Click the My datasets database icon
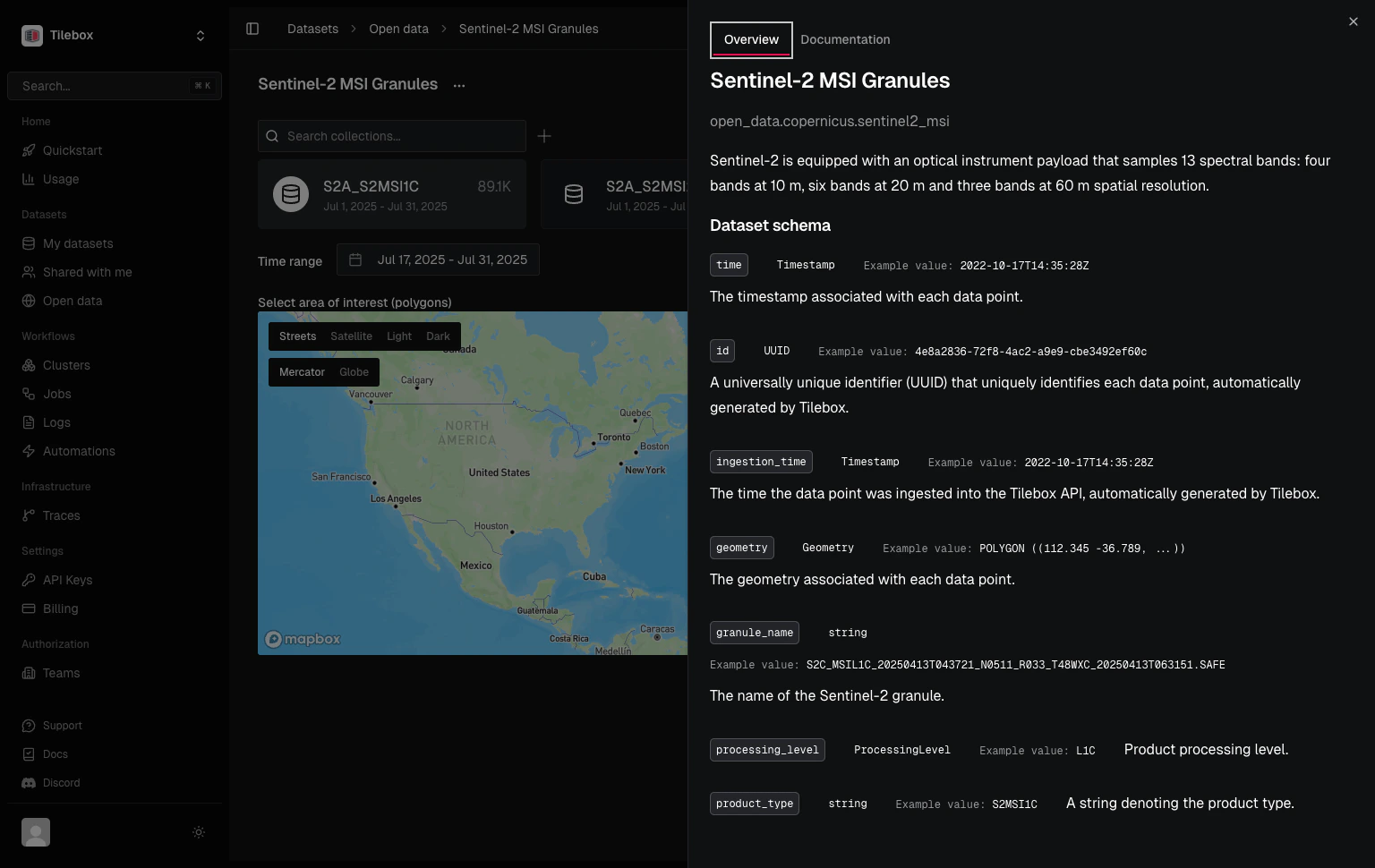The image size is (1375, 868). tap(29, 243)
